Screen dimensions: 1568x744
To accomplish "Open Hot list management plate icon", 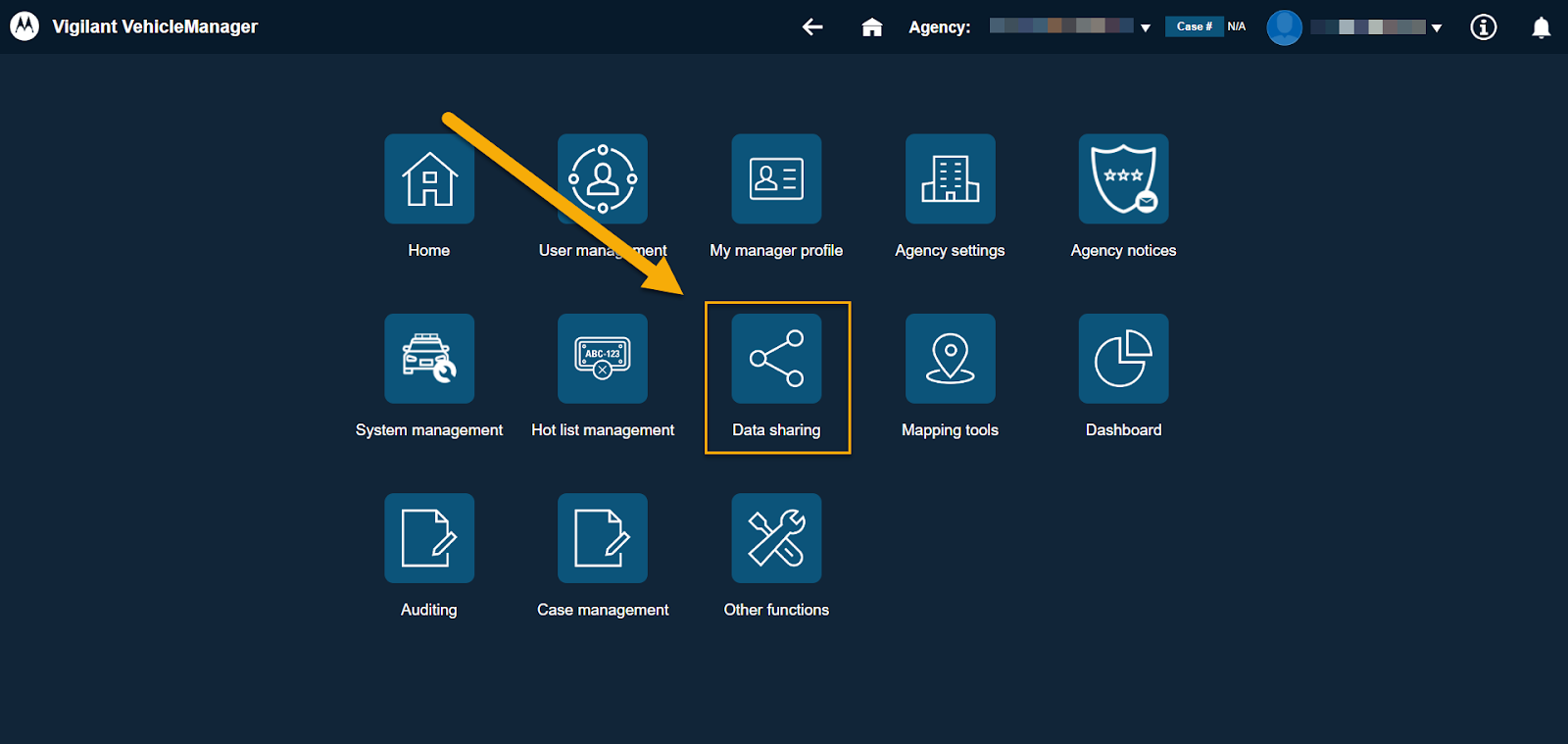I will [x=603, y=359].
